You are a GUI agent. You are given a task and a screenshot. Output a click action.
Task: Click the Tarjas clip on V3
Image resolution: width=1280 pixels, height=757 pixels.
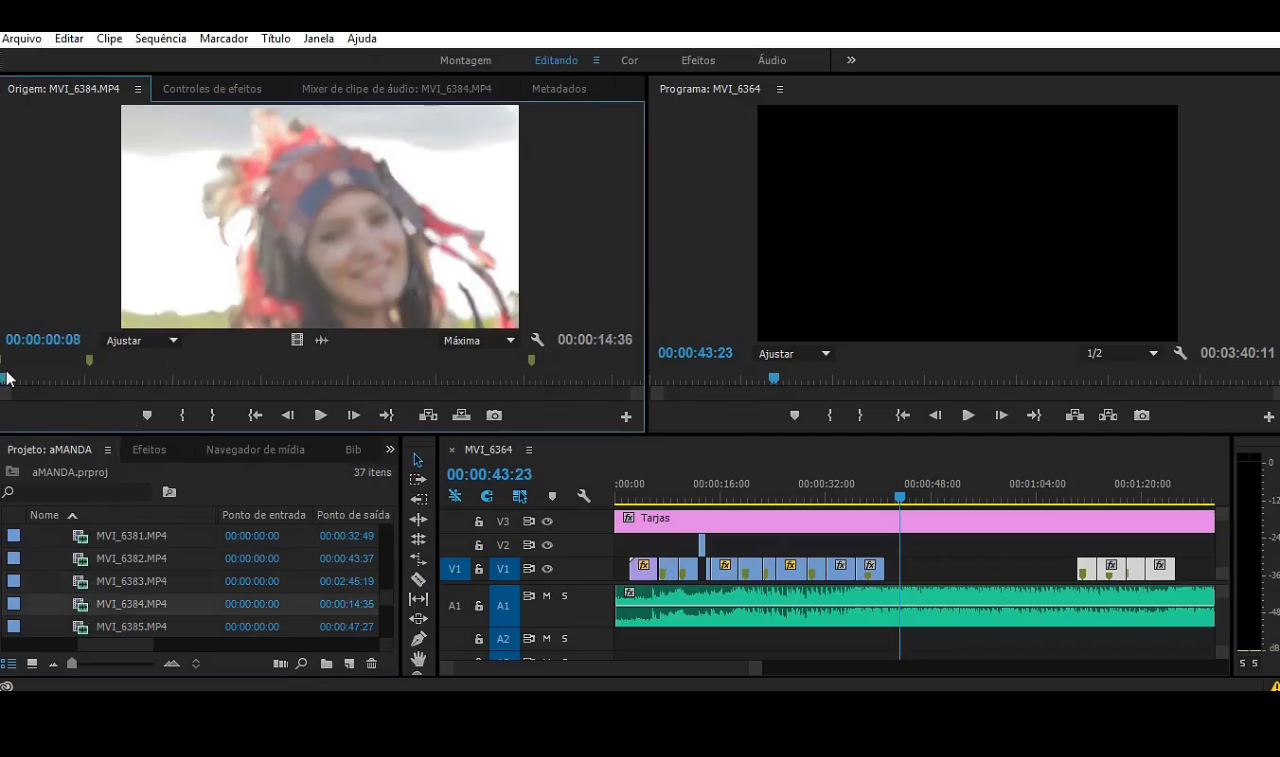click(914, 521)
